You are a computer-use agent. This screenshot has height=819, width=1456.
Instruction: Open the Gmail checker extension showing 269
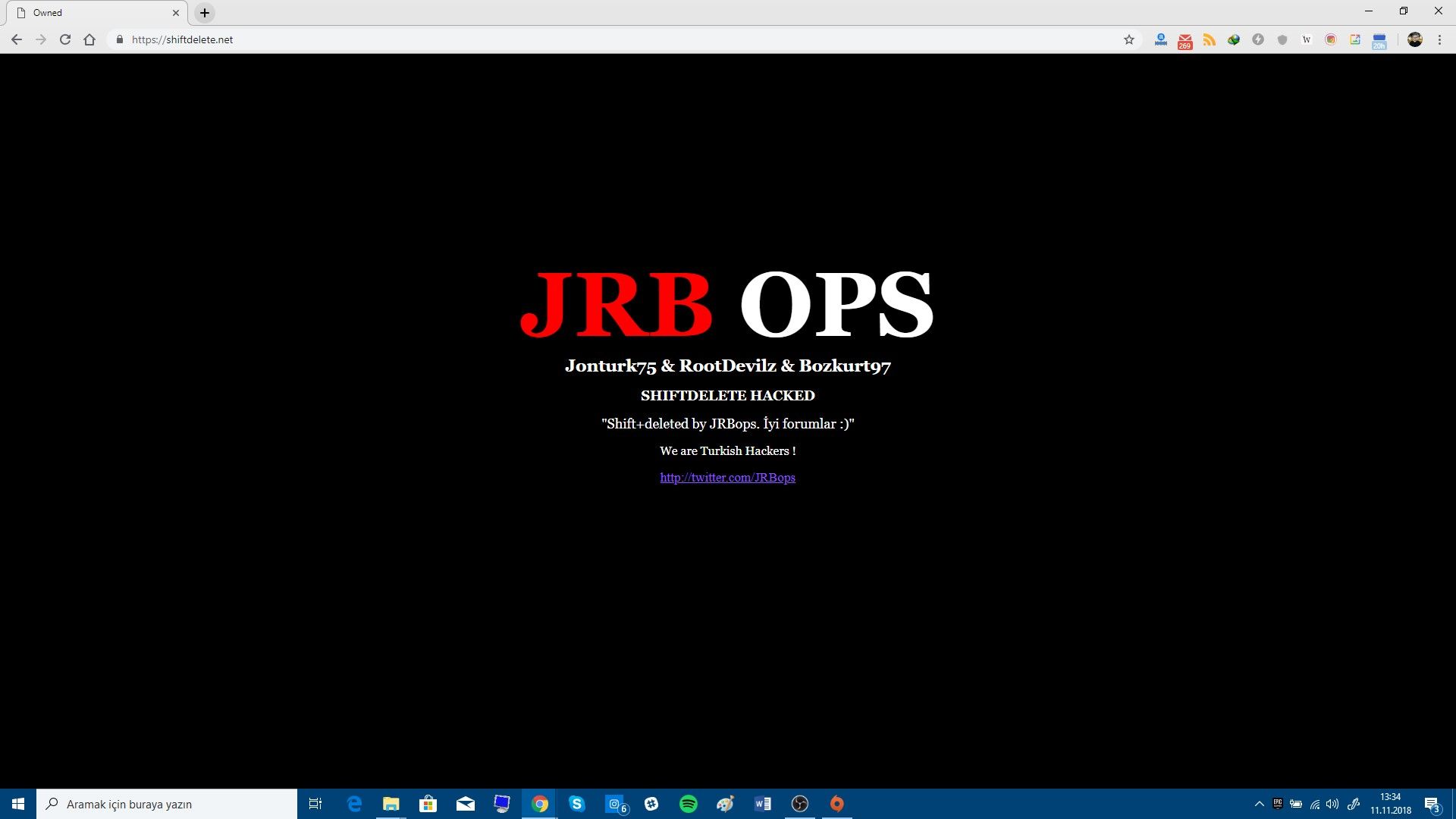[1185, 40]
